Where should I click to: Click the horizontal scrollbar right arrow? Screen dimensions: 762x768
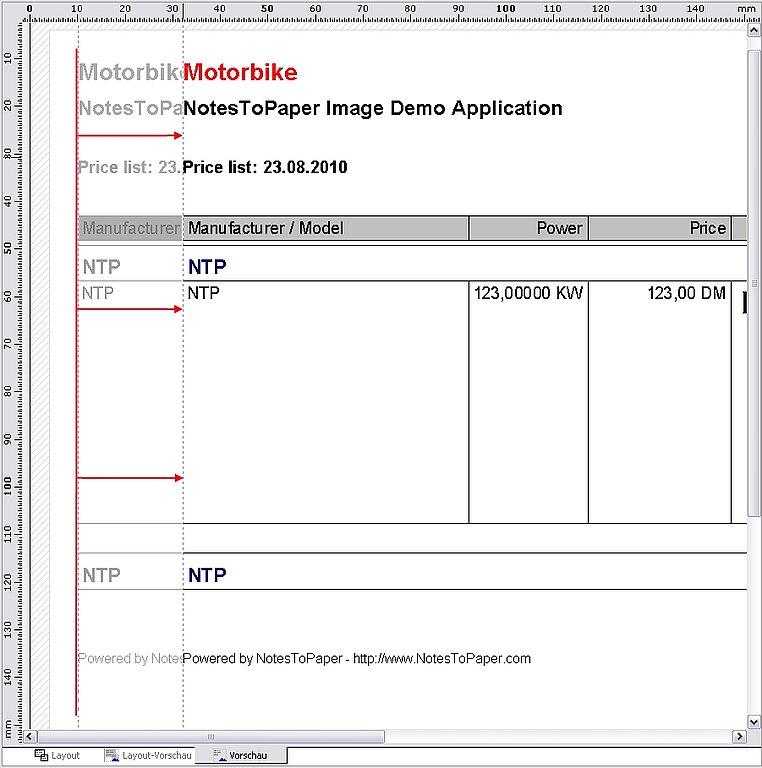(x=739, y=736)
